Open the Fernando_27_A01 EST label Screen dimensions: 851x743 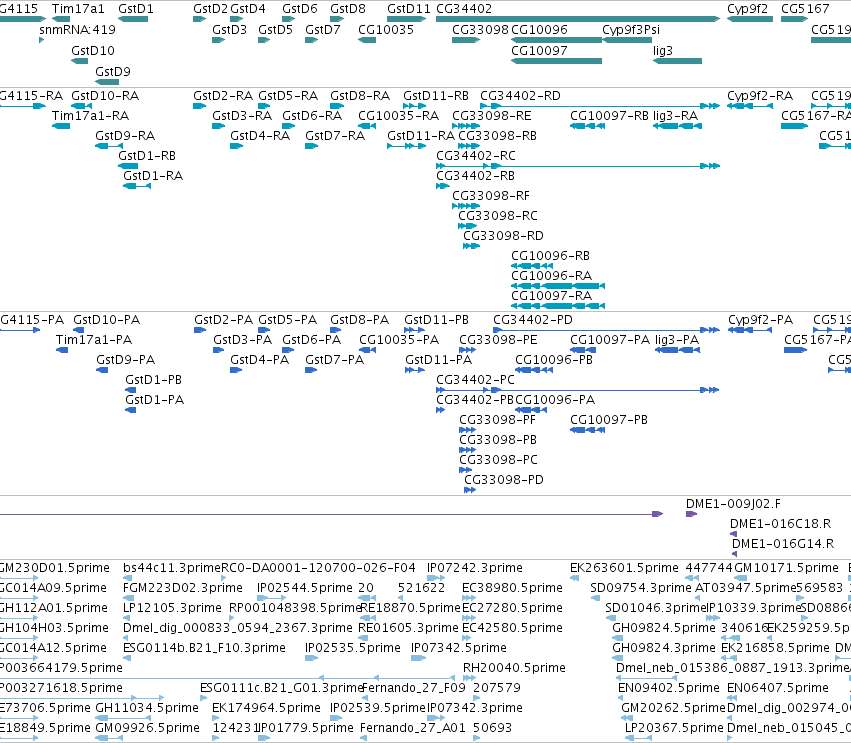[x=413, y=728]
